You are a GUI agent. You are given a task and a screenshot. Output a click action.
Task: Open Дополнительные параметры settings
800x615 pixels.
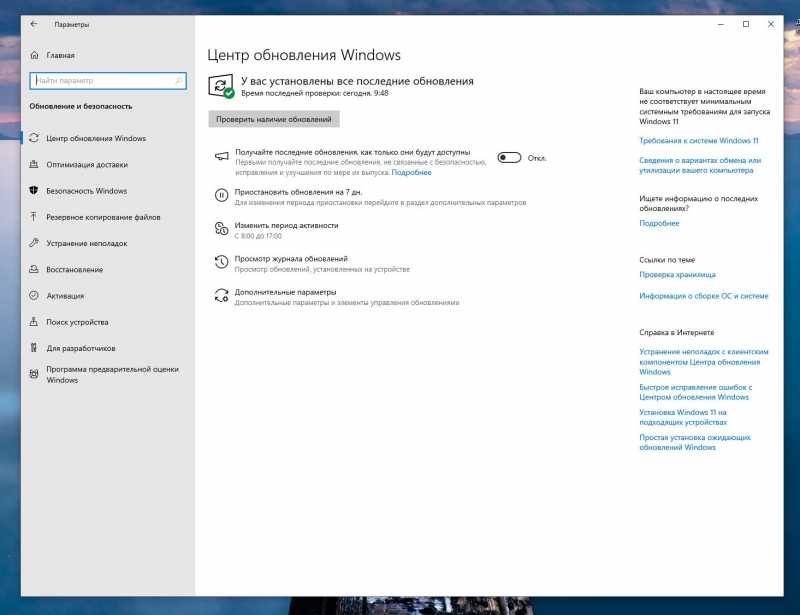285,292
